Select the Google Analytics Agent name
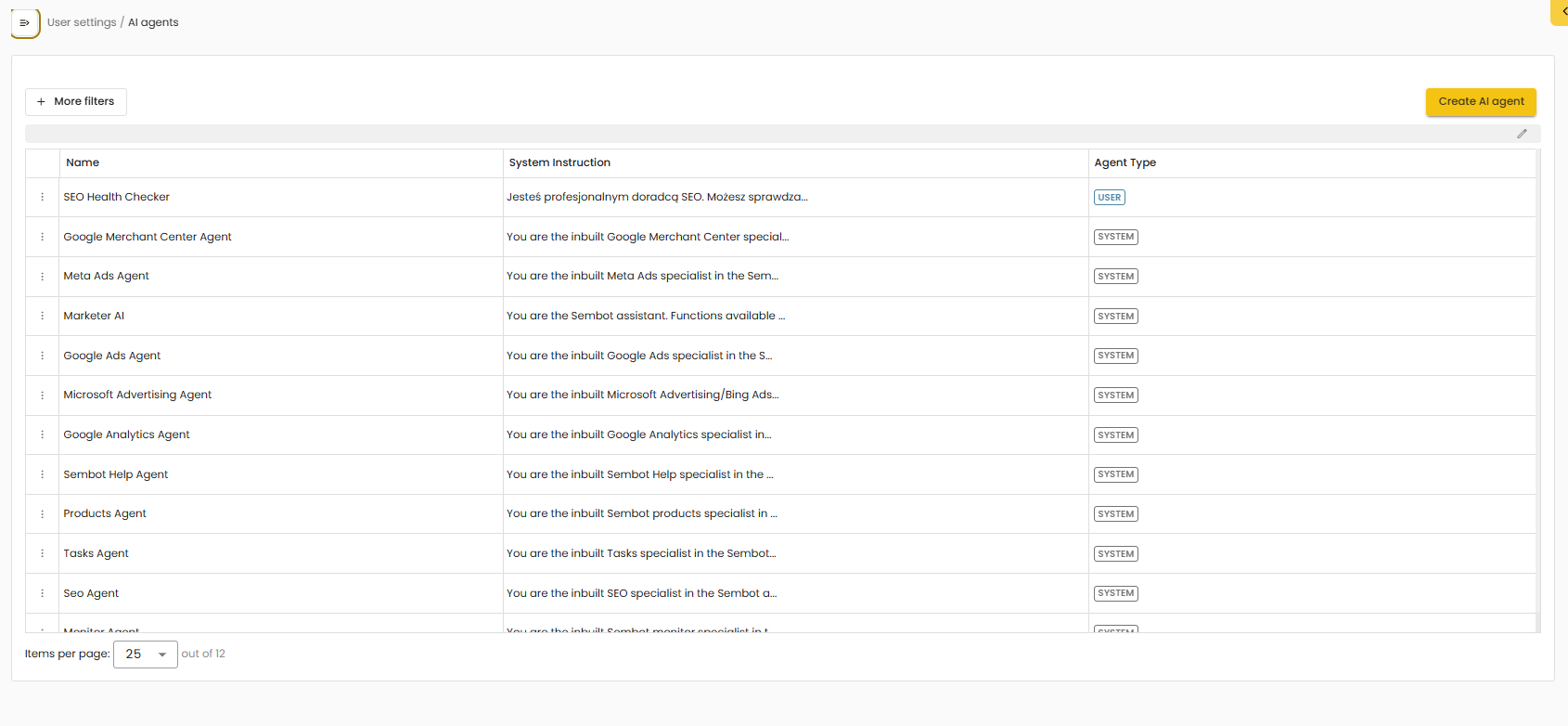The image size is (1568, 726). pyautogui.click(x=126, y=434)
